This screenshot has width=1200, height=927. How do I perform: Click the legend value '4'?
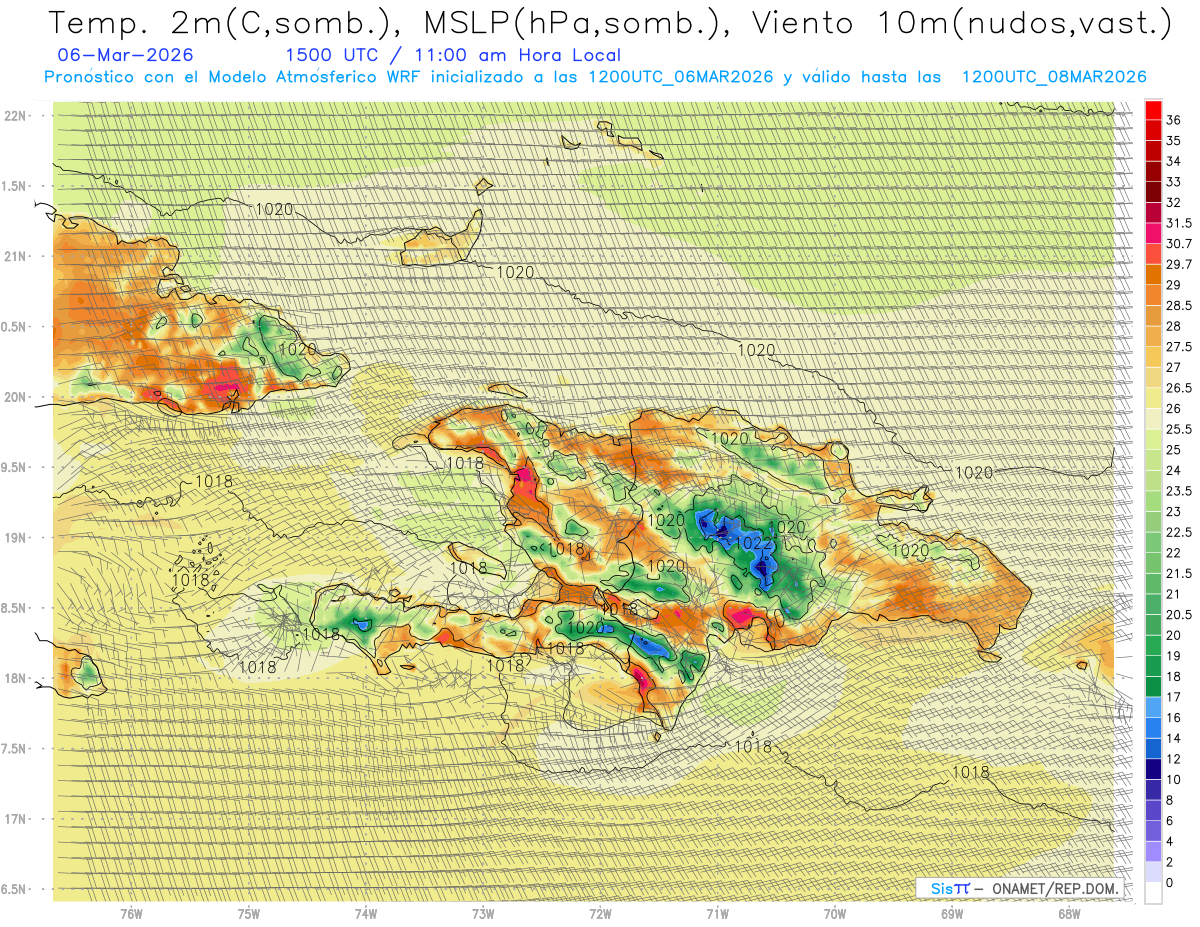click(1170, 841)
